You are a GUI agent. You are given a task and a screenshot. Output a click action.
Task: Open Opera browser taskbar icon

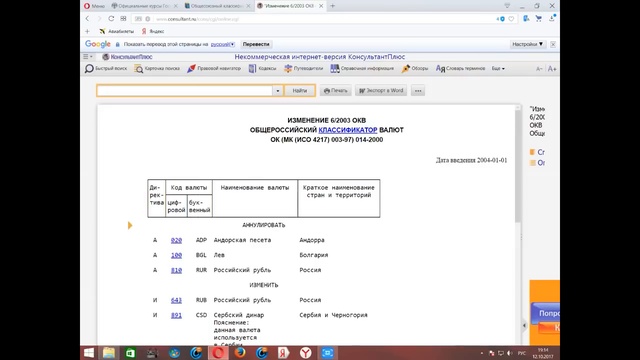[218, 353]
